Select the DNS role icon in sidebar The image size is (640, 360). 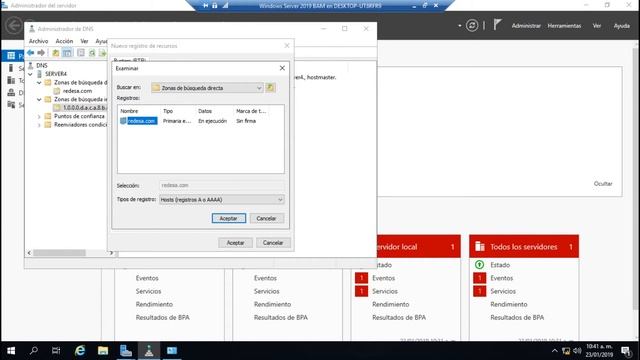coord(11,93)
